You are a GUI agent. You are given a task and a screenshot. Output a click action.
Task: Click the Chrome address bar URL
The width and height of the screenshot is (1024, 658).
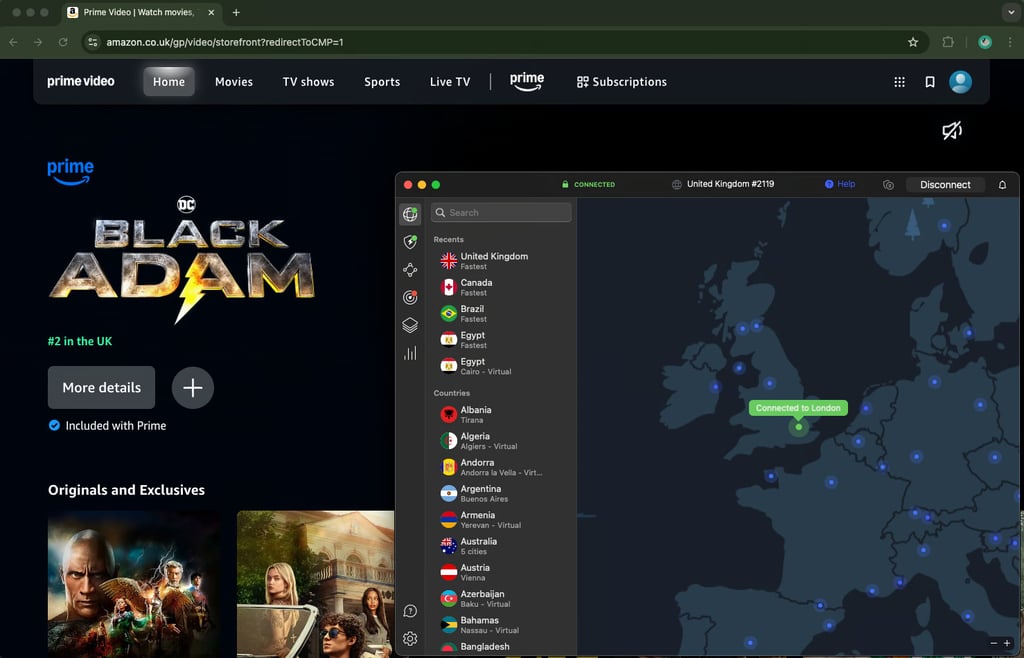[x=225, y=42]
